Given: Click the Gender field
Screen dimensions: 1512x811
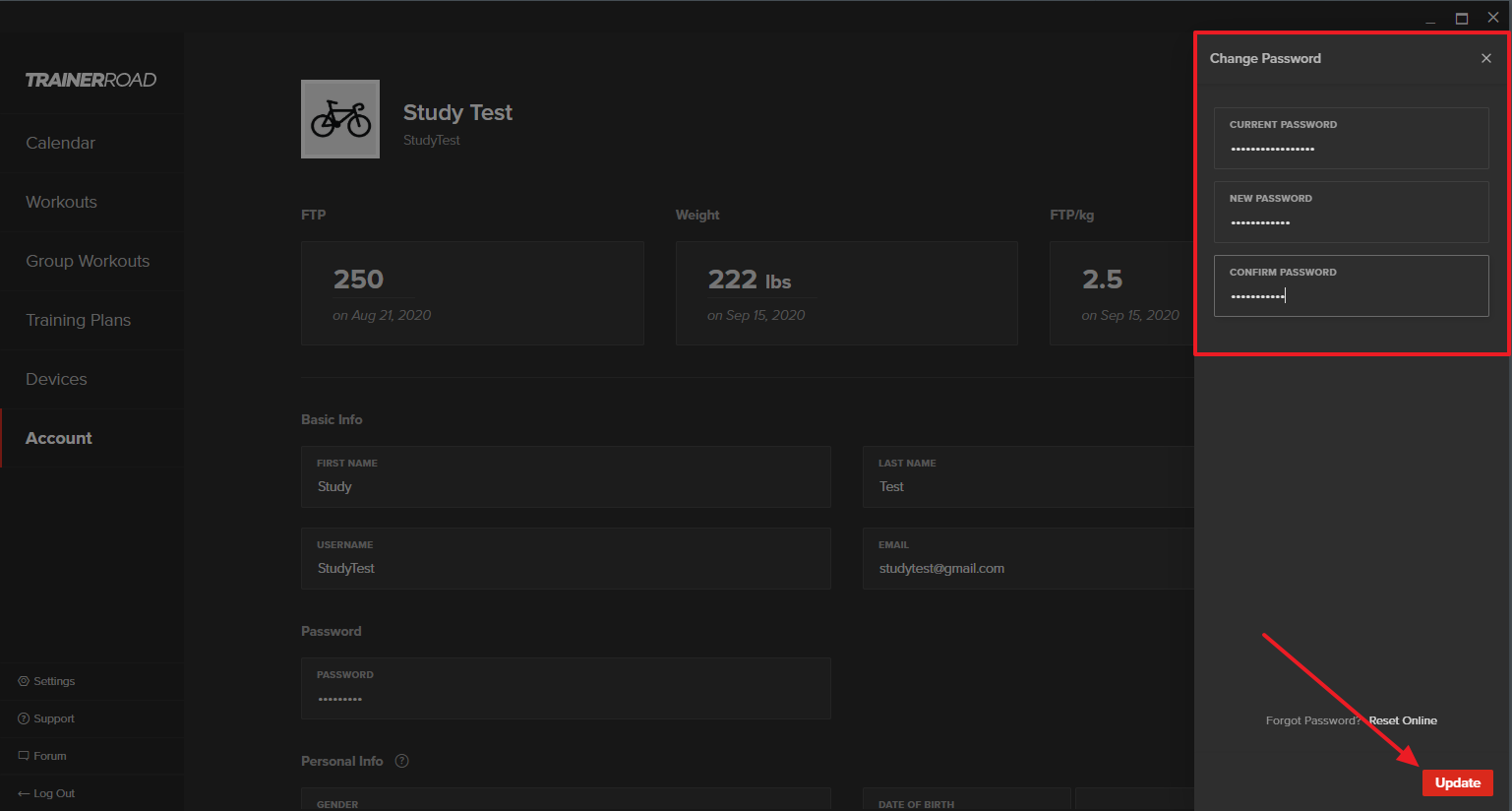Looking at the screenshot, I should click(566, 799).
